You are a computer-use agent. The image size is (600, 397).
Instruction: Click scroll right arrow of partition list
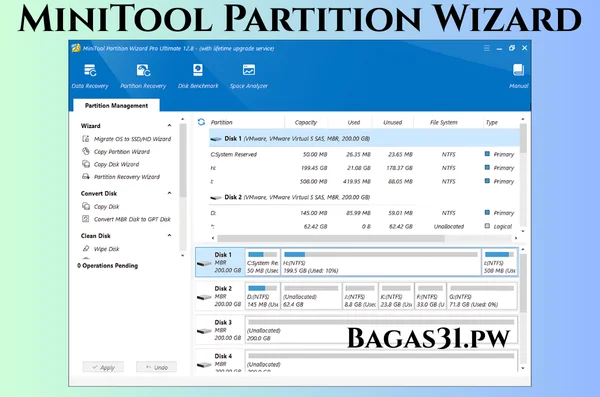[x=516, y=238]
